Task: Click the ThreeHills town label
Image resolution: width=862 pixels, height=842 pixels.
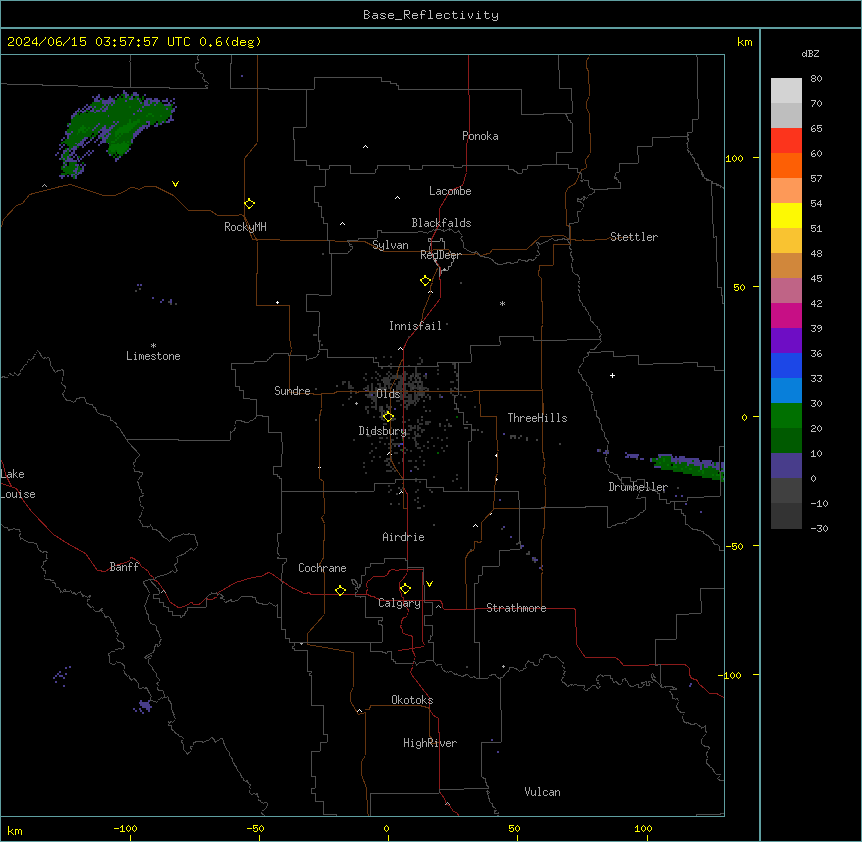Action: (537, 418)
